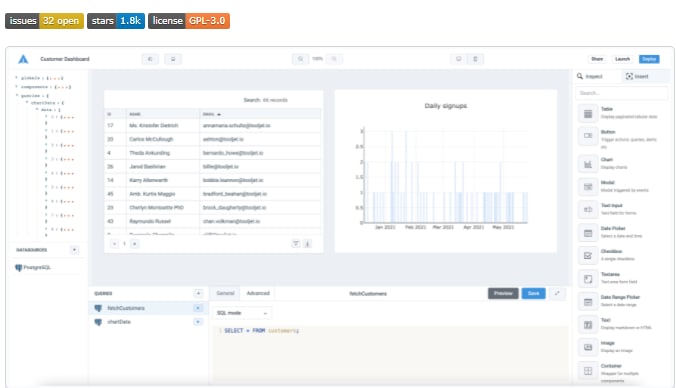This screenshot has height=388, width=676.
Task: Expand the globals tree node
Action: (17, 78)
